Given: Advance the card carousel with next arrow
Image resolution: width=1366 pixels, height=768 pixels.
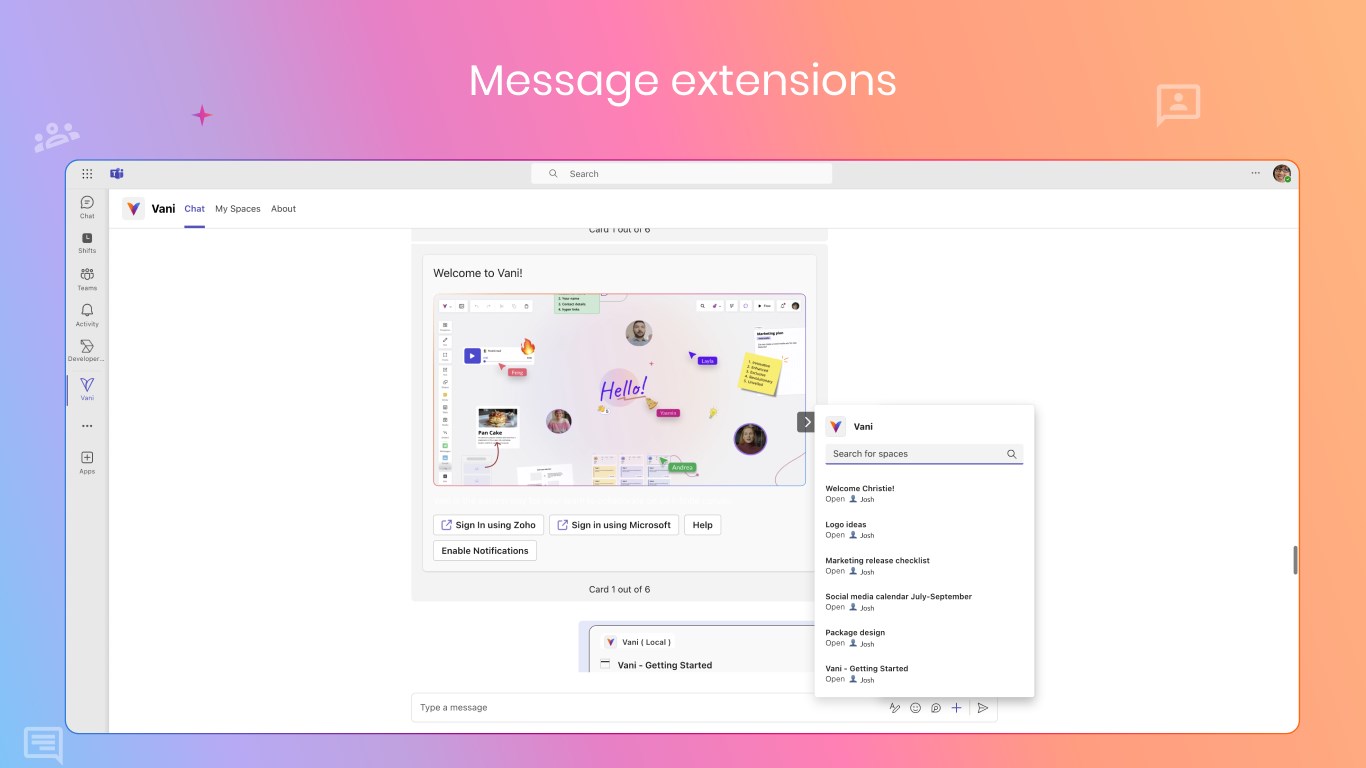Looking at the screenshot, I should [807, 422].
